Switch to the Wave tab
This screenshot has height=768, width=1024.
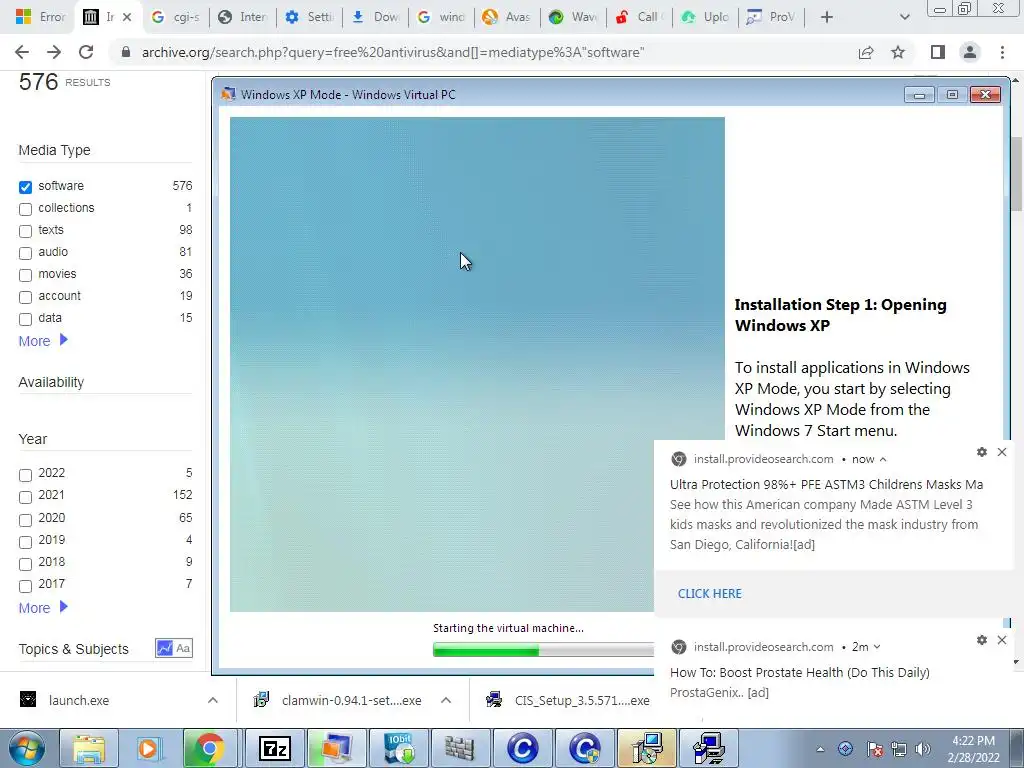573,17
